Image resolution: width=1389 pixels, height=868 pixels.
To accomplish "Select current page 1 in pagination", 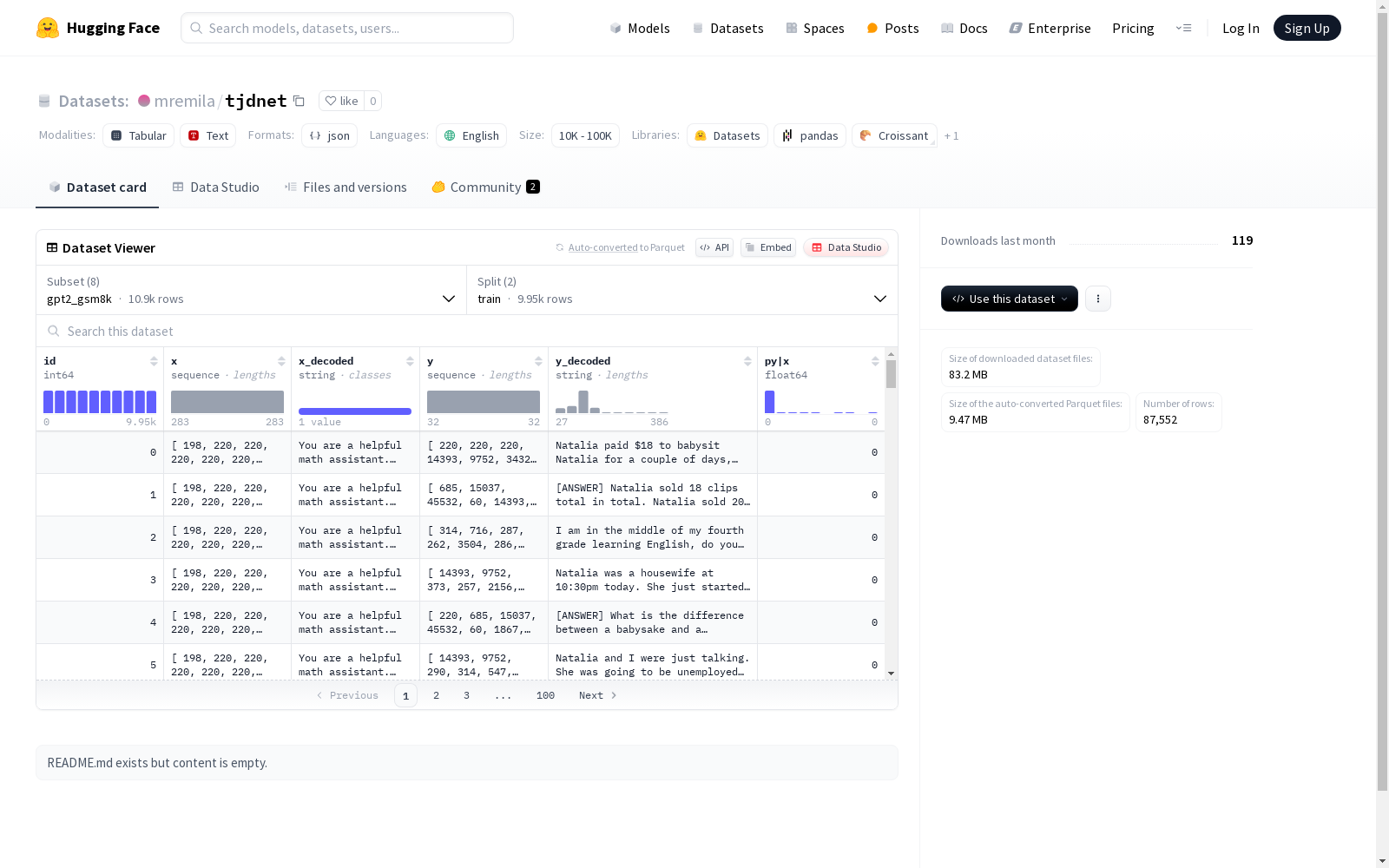I will (x=405, y=695).
